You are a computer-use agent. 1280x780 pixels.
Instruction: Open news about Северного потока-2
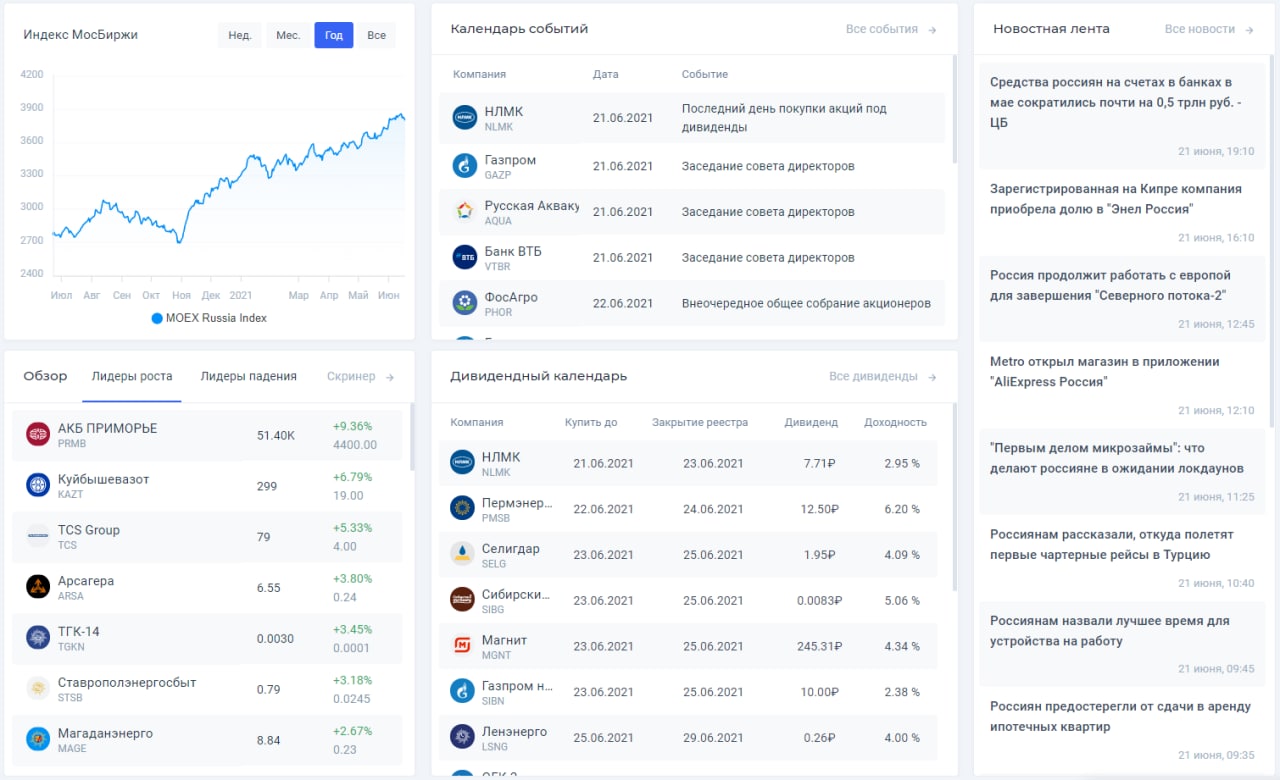[x=1122, y=297]
